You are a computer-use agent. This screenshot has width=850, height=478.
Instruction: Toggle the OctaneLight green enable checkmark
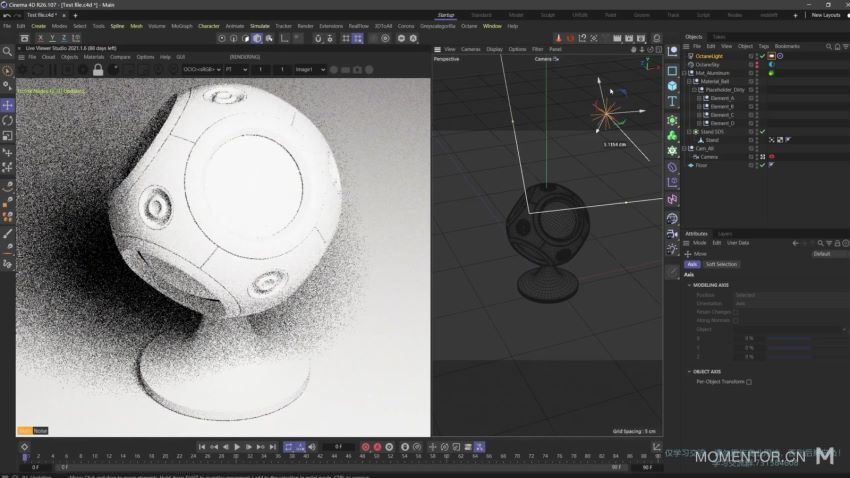click(x=762, y=56)
